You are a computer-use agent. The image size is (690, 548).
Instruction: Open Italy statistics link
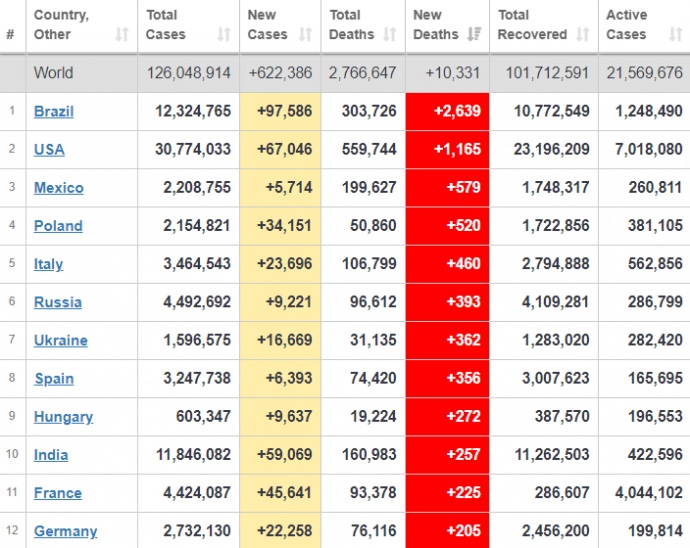(48, 264)
